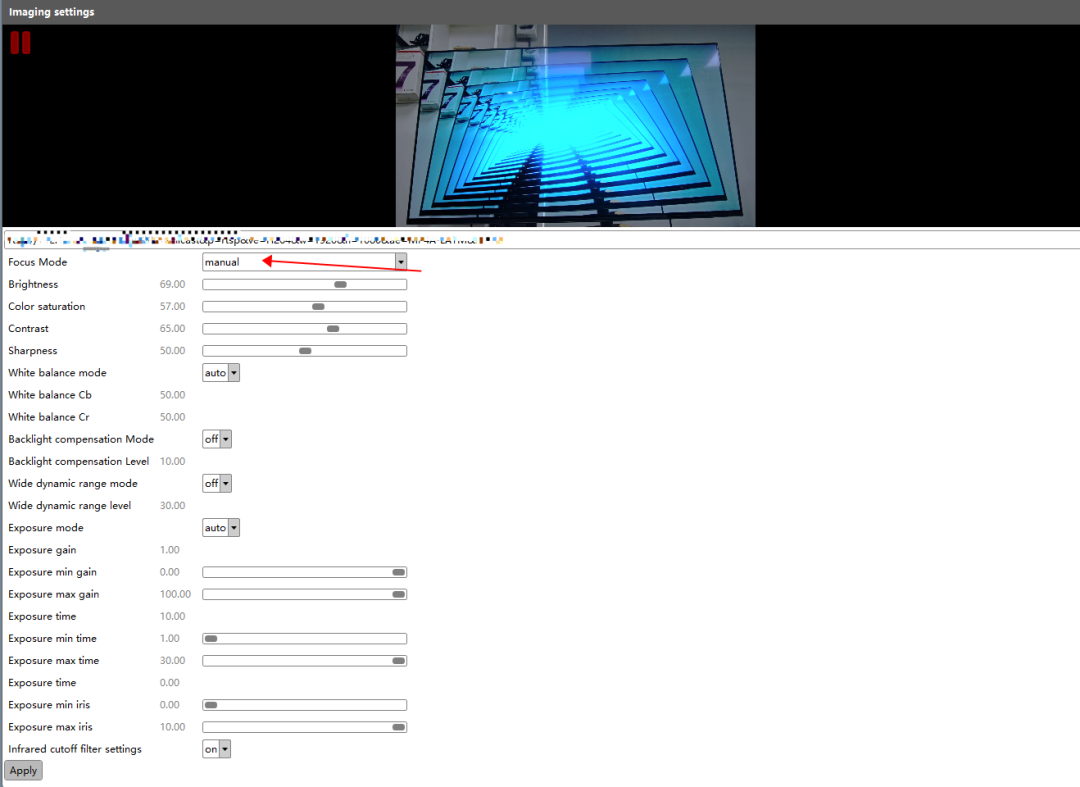Adjust the Brightness slider handle
The height and width of the screenshot is (787, 1080).
tap(339, 284)
